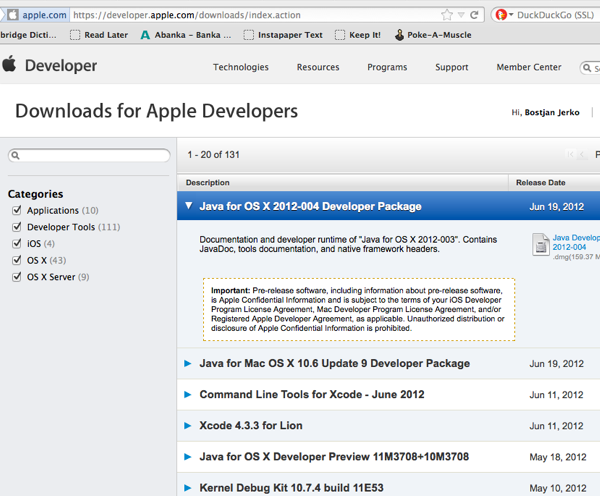Click the Bostjan Jerko account name

pos(552,112)
